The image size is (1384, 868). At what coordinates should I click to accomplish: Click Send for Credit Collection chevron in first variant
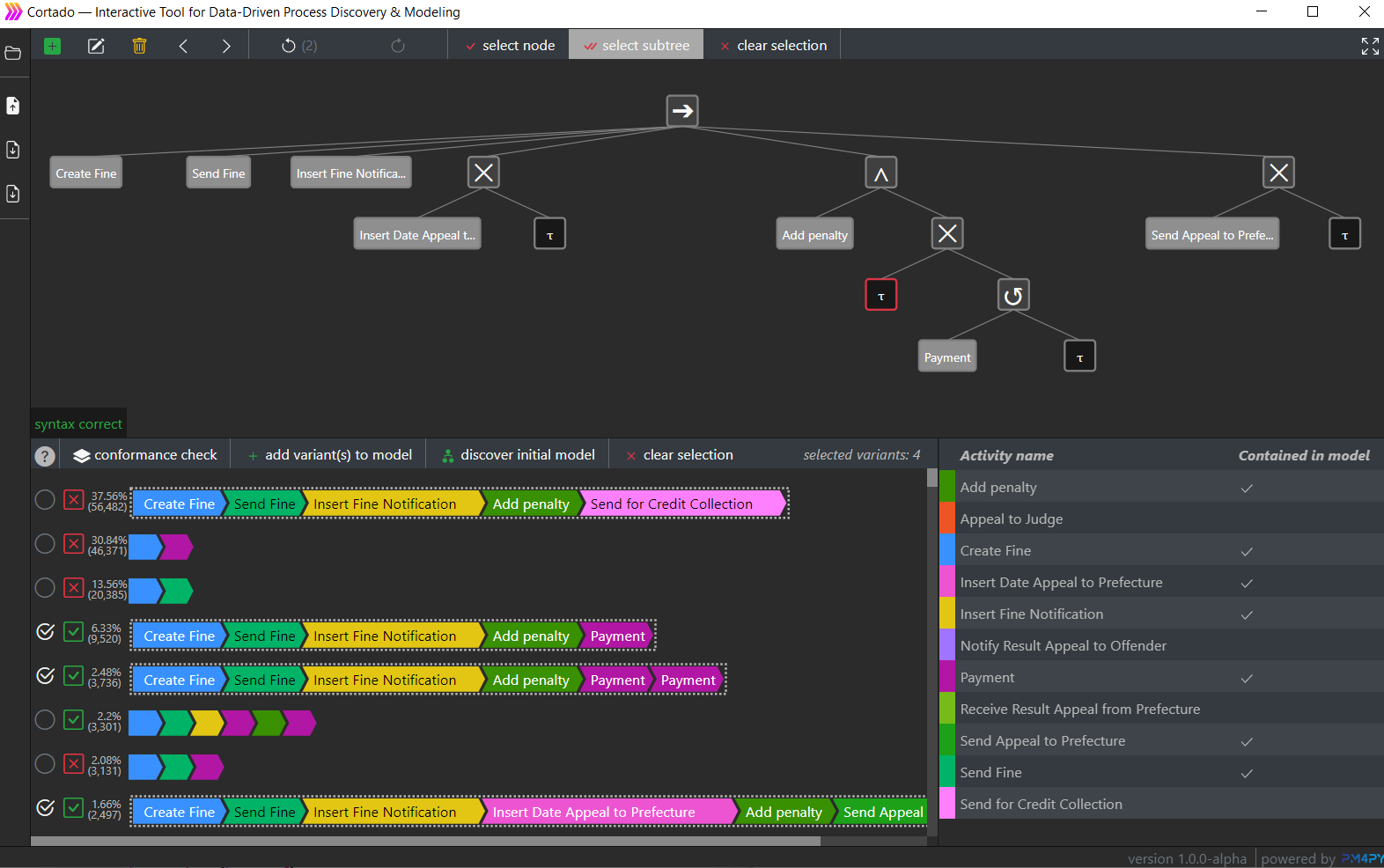pos(682,504)
